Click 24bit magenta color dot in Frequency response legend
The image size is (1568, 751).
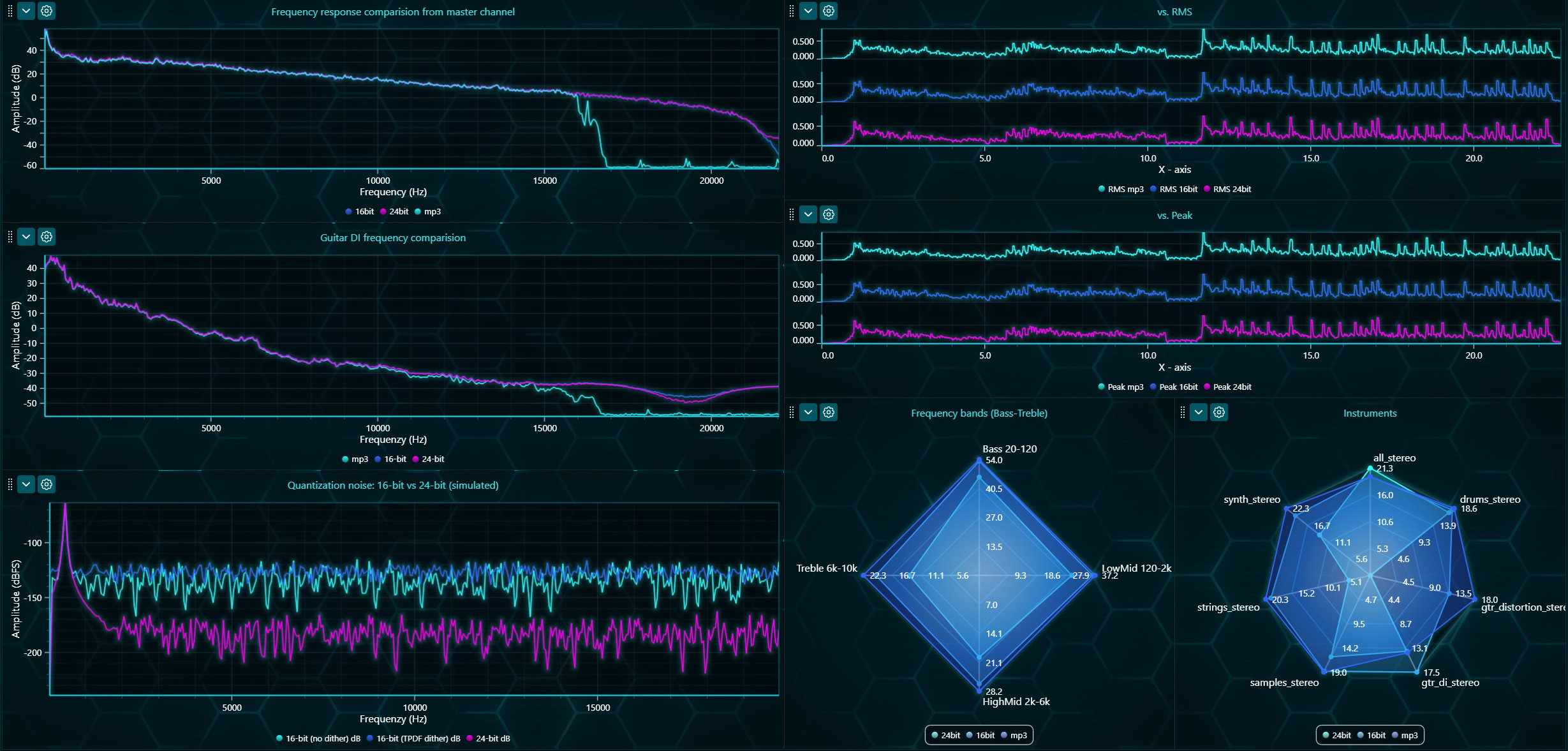pyautogui.click(x=383, y=211)
